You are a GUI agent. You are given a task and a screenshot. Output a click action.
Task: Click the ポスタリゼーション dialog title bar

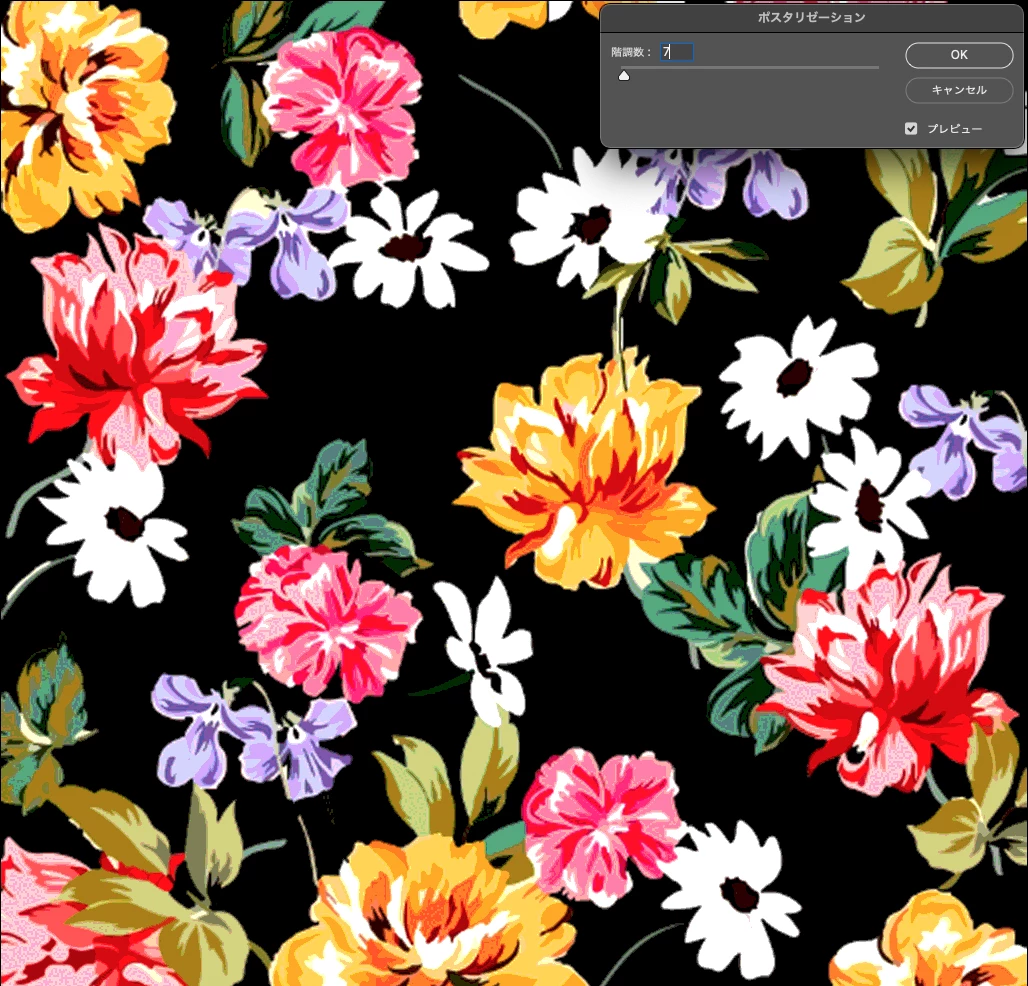tap(812, 18)
